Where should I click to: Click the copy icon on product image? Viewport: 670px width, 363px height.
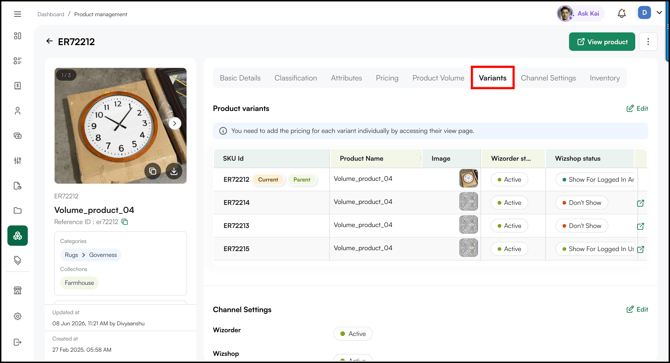pyautogui.click(x=153, y=171)
